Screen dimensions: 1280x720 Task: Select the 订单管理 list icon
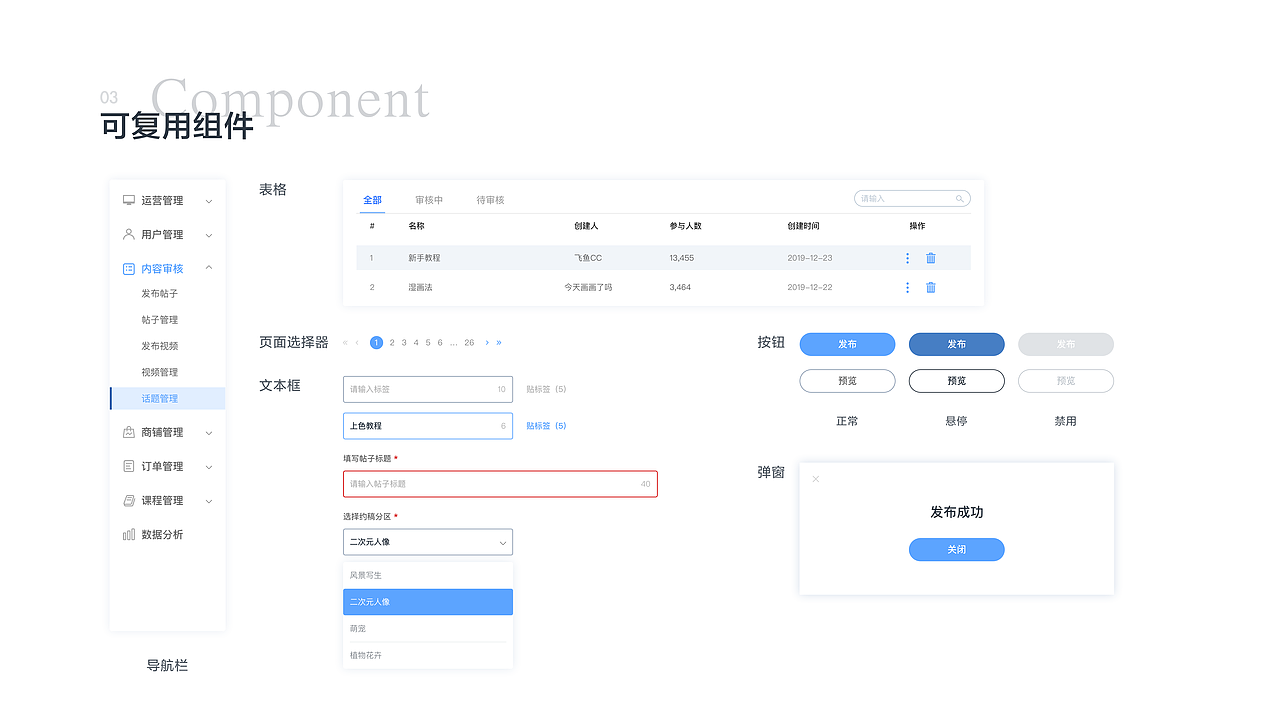coord(127,466)
